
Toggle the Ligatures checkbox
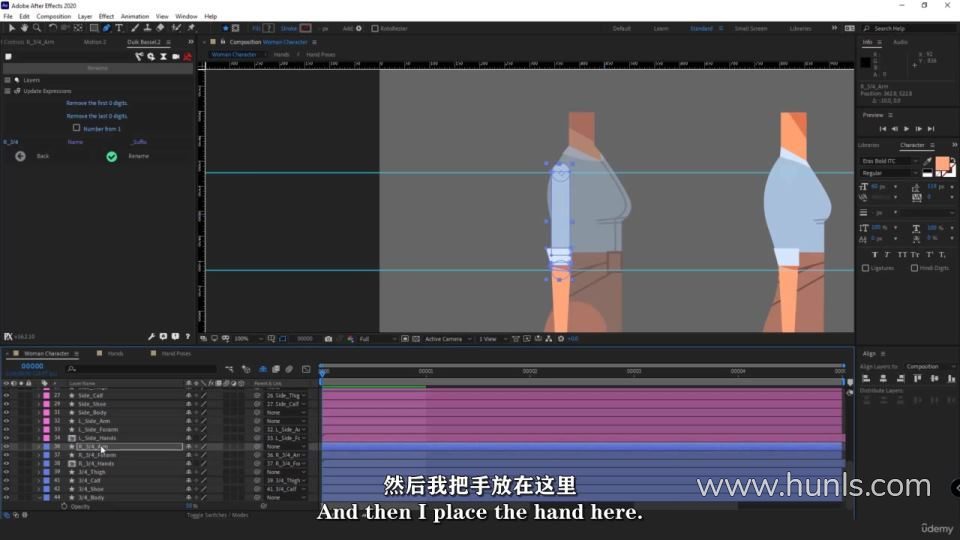(865, 268)
